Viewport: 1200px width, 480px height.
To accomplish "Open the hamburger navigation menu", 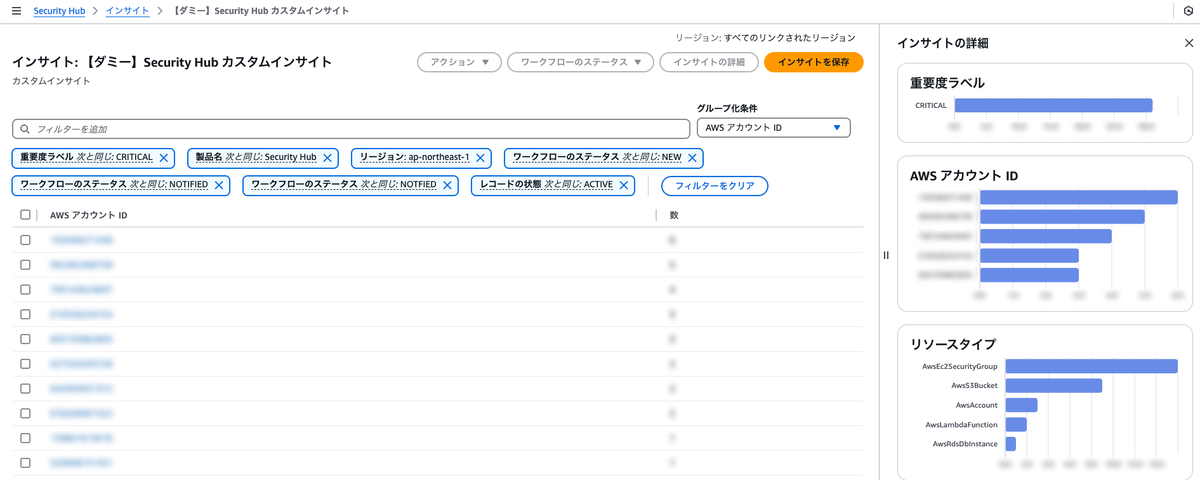I will tap(17, 9).
